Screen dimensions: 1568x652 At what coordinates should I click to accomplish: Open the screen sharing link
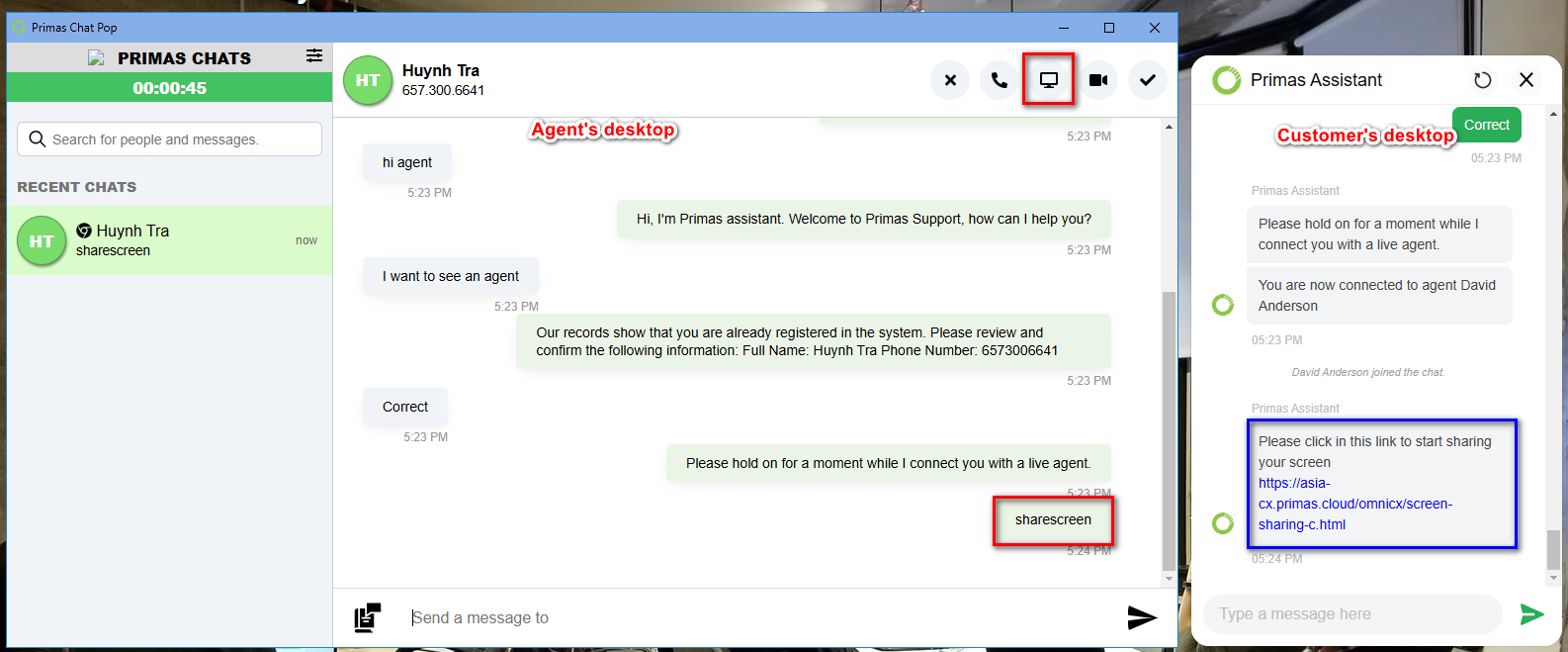point(1354,504)
